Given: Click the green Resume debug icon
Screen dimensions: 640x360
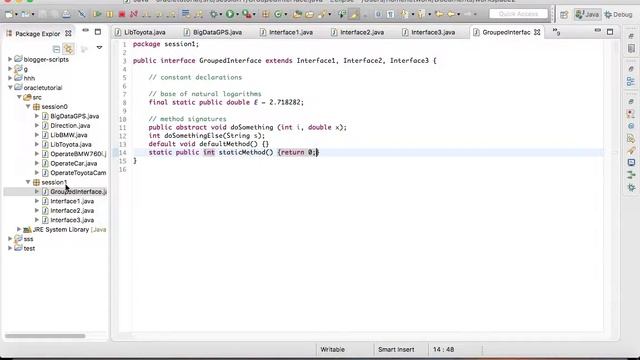Looking at the screenshot, I should click(x=97, y=14).
